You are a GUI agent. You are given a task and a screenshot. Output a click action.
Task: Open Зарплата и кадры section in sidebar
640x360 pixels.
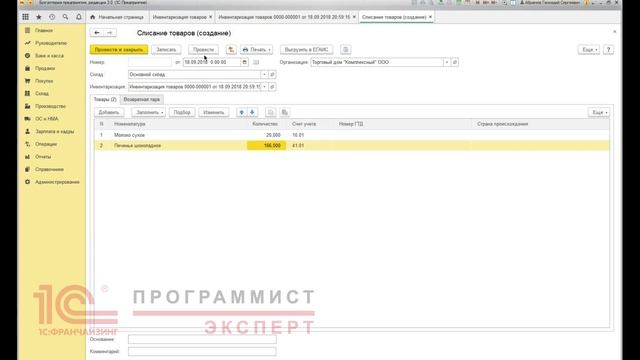(54, 131)
